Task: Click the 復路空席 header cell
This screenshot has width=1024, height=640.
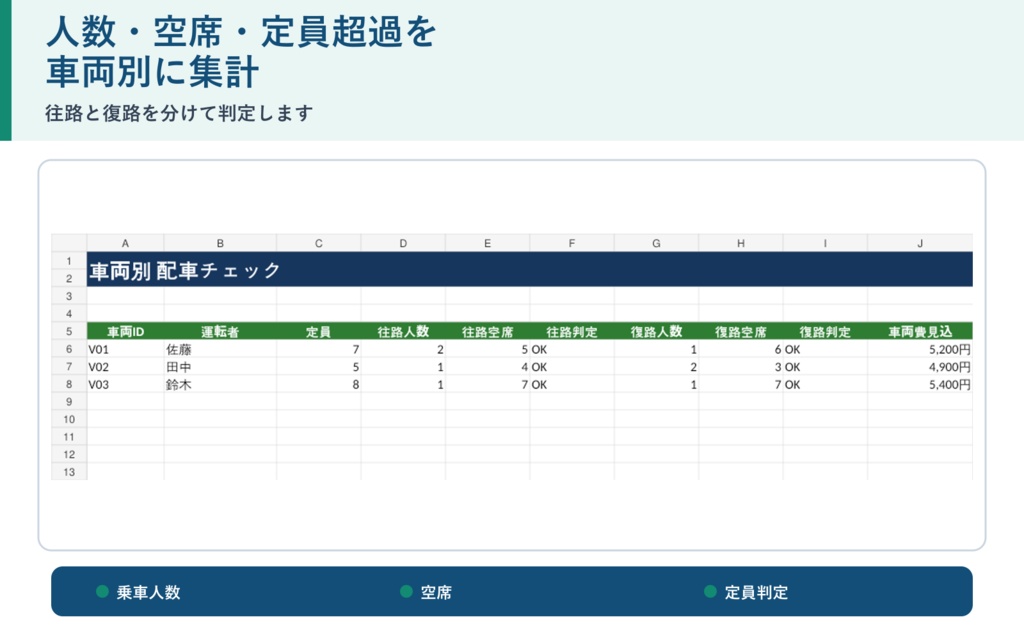Action: pyautogui.click(x=741, y=331)
